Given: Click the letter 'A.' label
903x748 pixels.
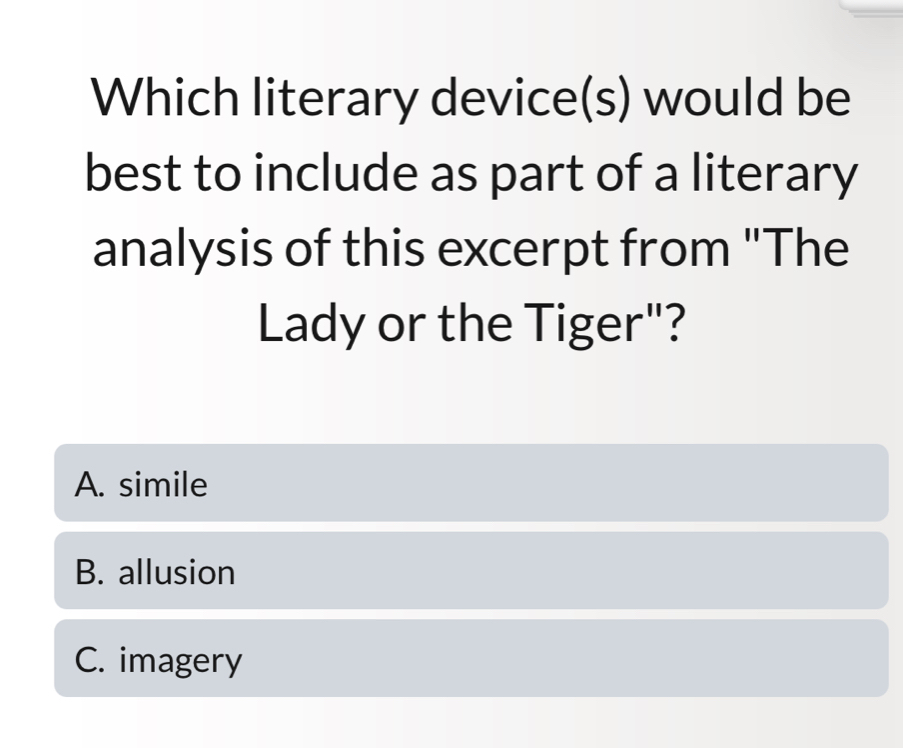Looking at the screenshot, I should pyautogui.click(x=92, y=485).
